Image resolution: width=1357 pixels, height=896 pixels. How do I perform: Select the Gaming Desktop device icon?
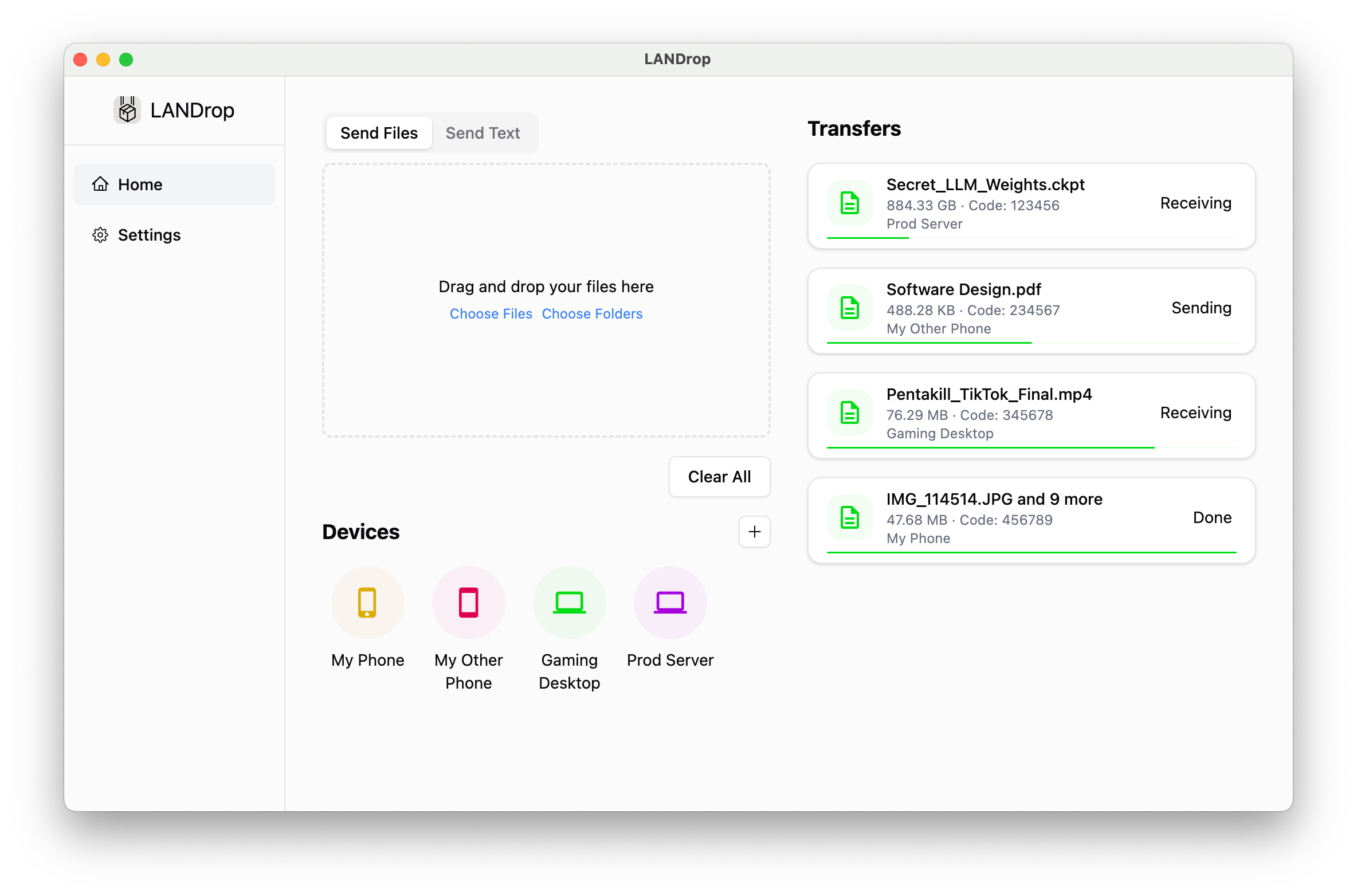click(x=569, y=602)
